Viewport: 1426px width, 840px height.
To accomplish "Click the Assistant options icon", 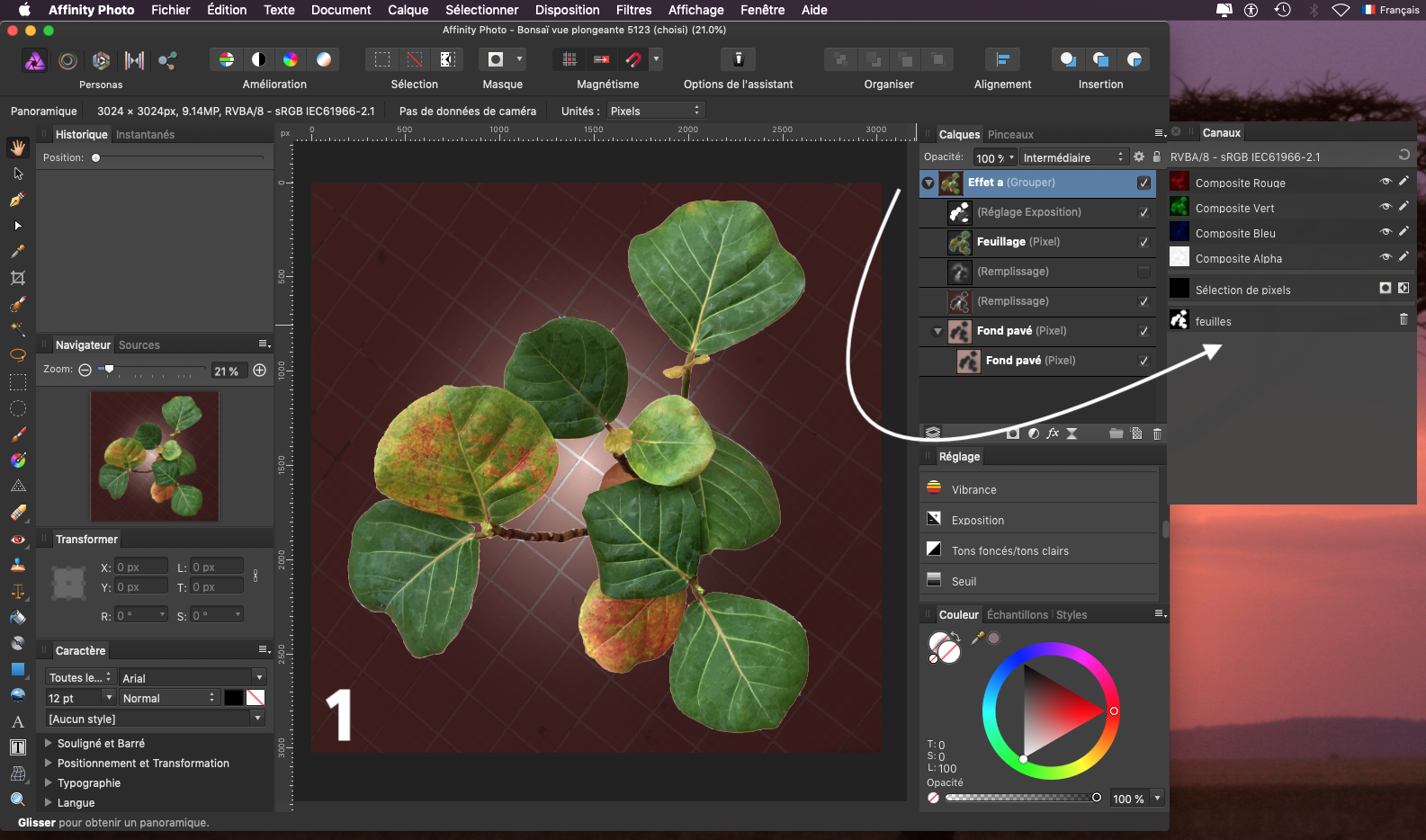I will click(x=738, y=59).
